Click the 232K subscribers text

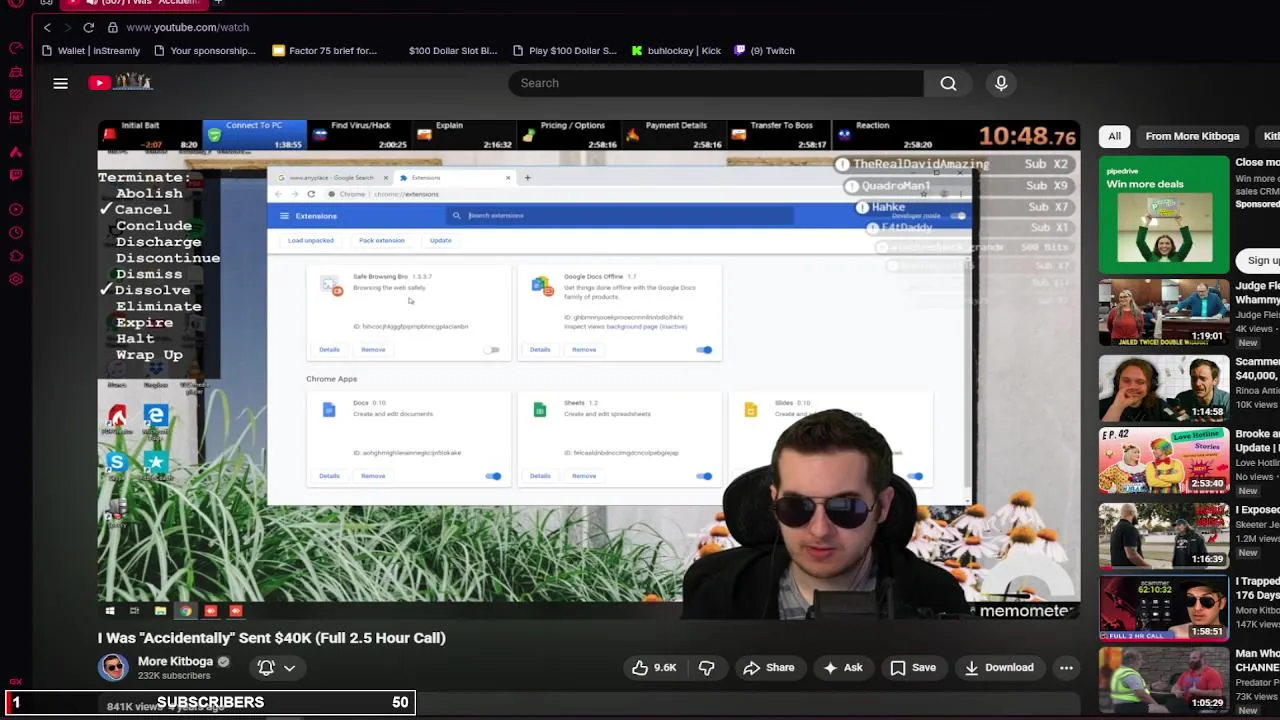pos(174,676)
